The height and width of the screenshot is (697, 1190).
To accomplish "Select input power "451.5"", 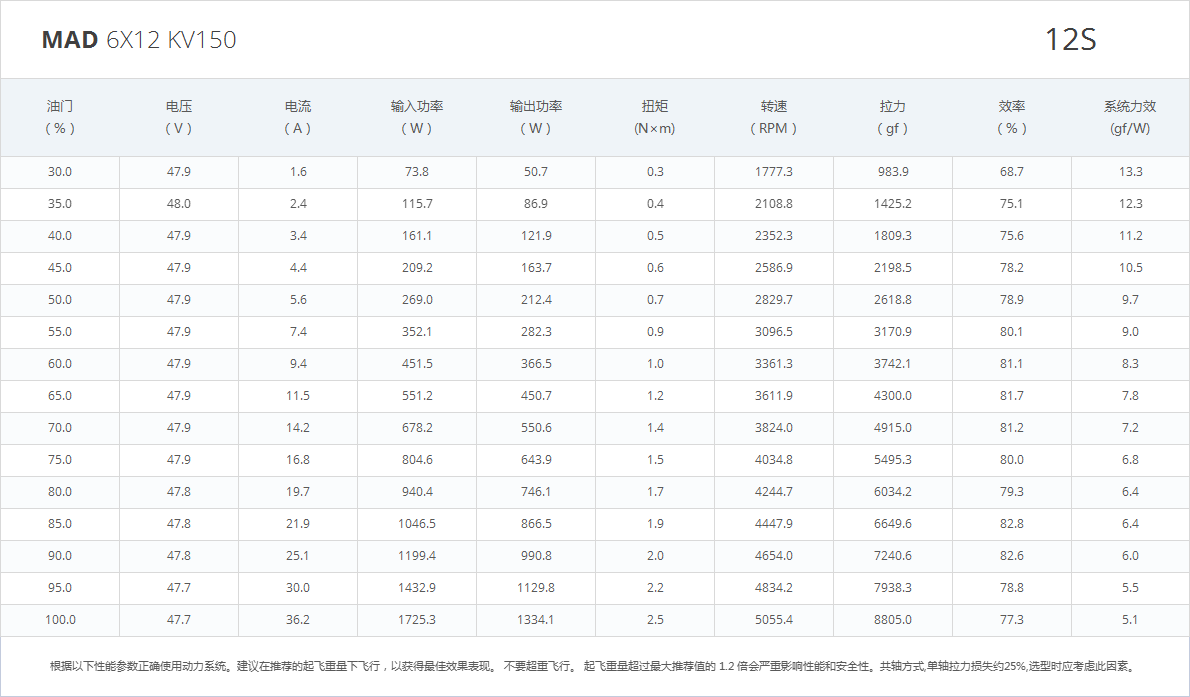I will click(x=417, y=363).
